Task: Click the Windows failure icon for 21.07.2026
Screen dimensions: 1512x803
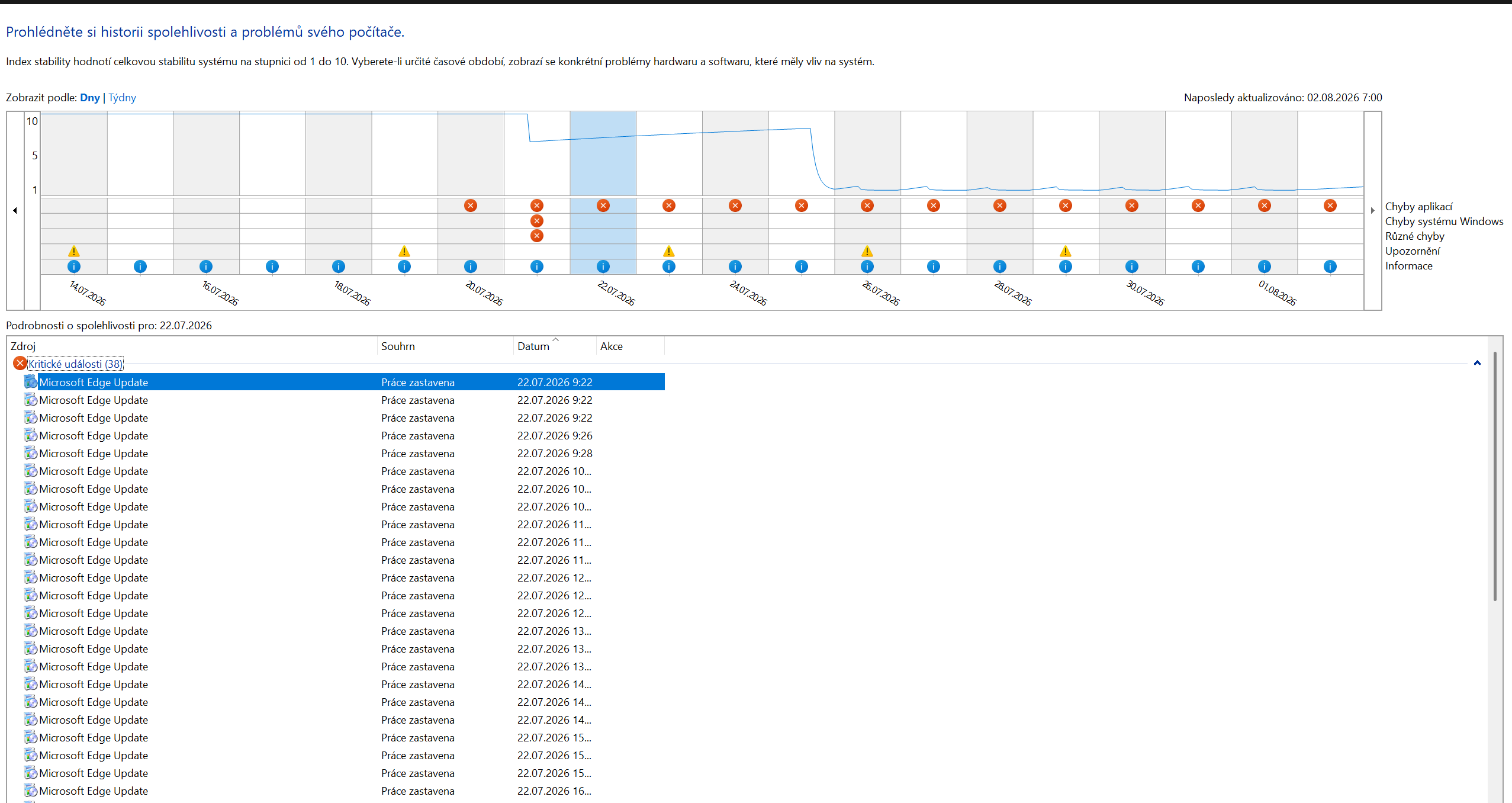Action: click(x=537, y=221)
